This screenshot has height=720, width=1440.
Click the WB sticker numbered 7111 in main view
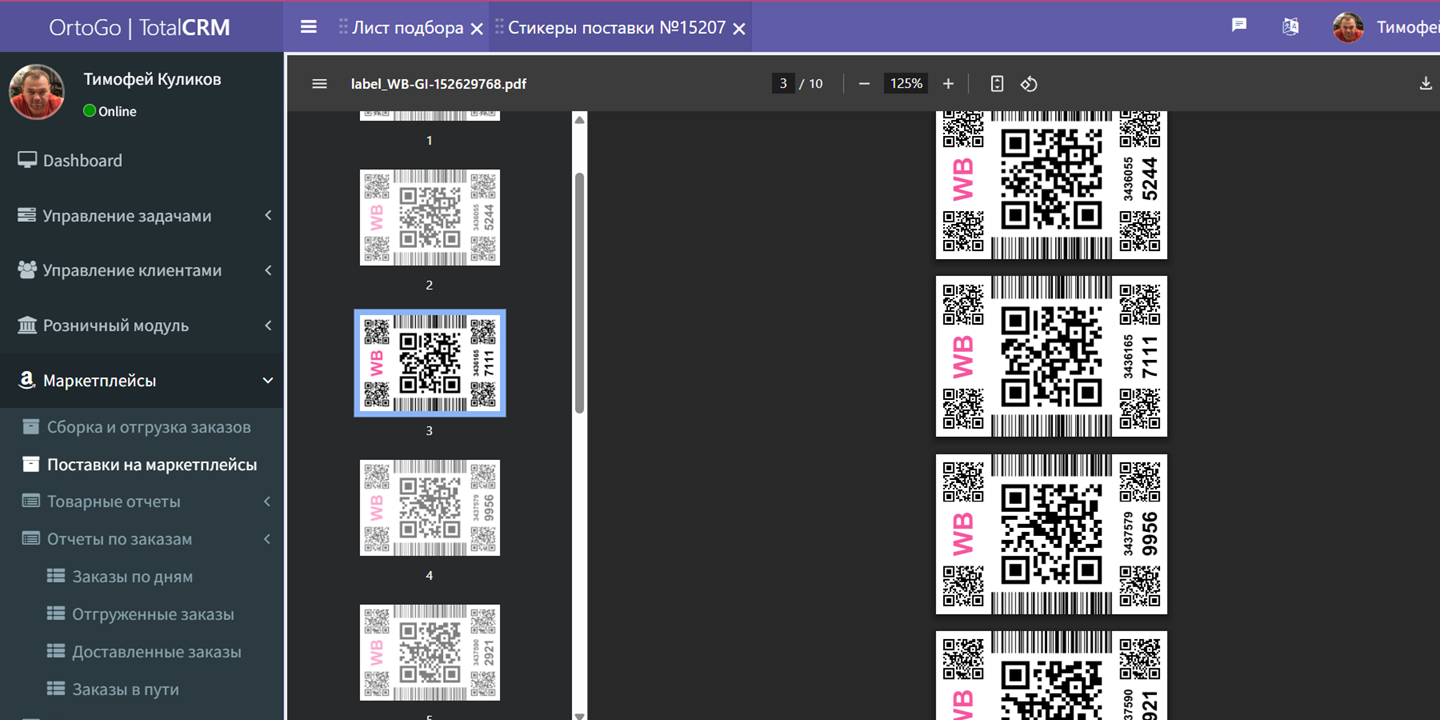[x=1051, y=356]
